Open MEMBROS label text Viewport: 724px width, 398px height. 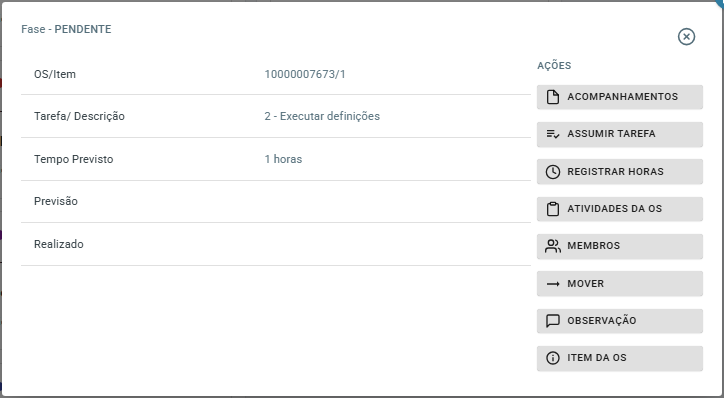click(x=593, y=245)
